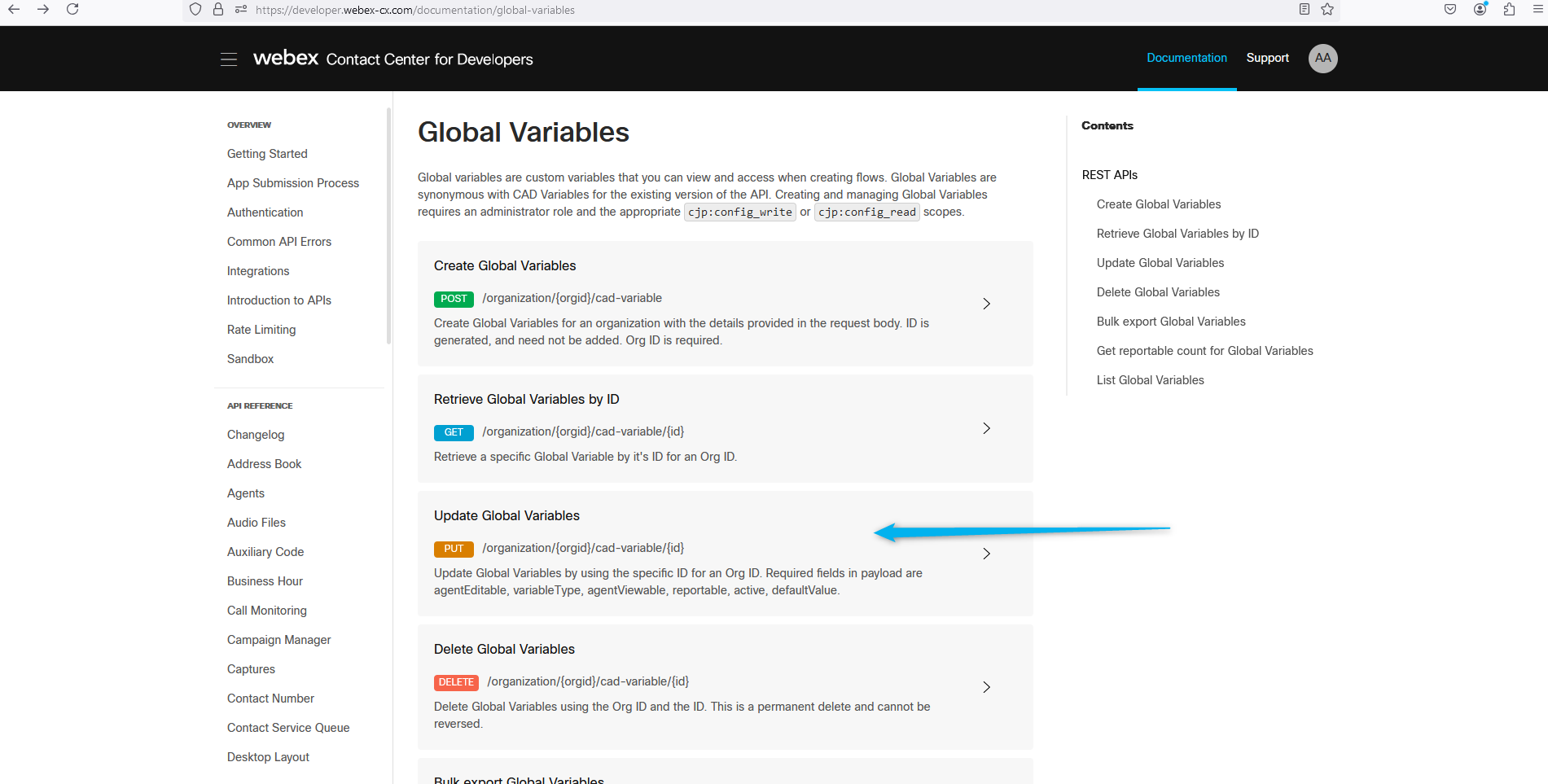Open Introduction to APIs page
Viewport: 1548px width, 784px height.
(x=279, y=300)
